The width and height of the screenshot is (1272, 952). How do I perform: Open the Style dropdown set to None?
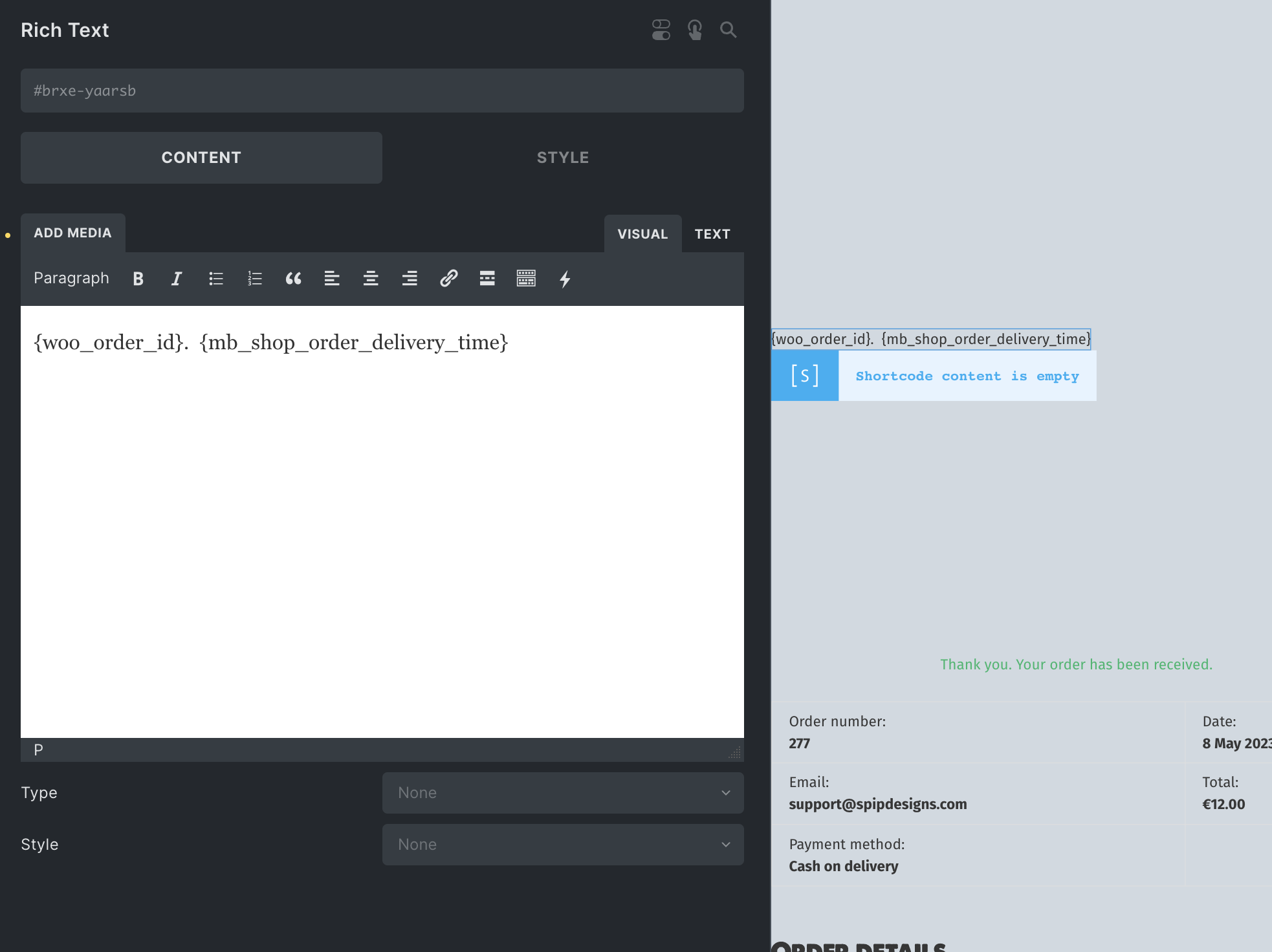[x=563, y=845]
